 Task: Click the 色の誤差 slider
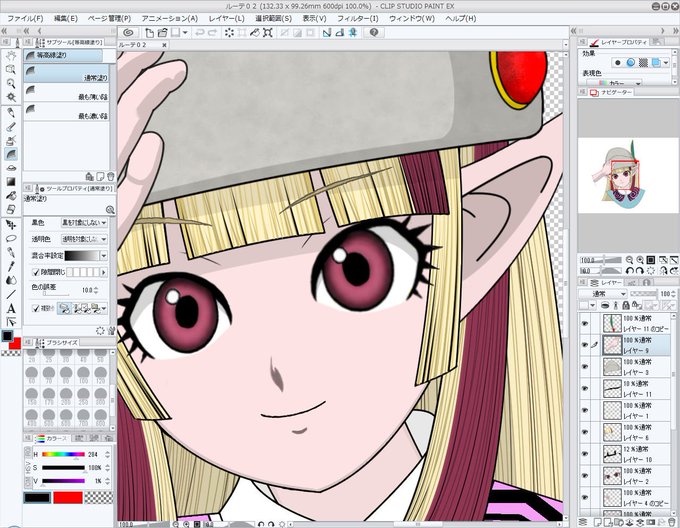pos(56,294)
